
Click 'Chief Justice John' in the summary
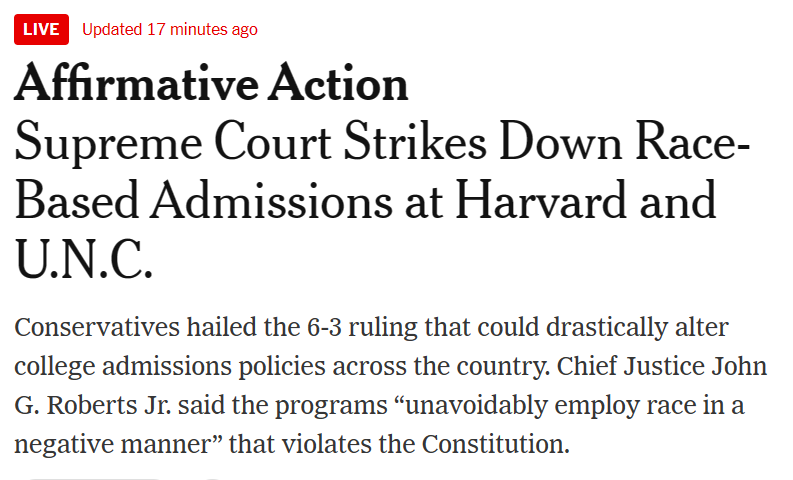(662, 366)
